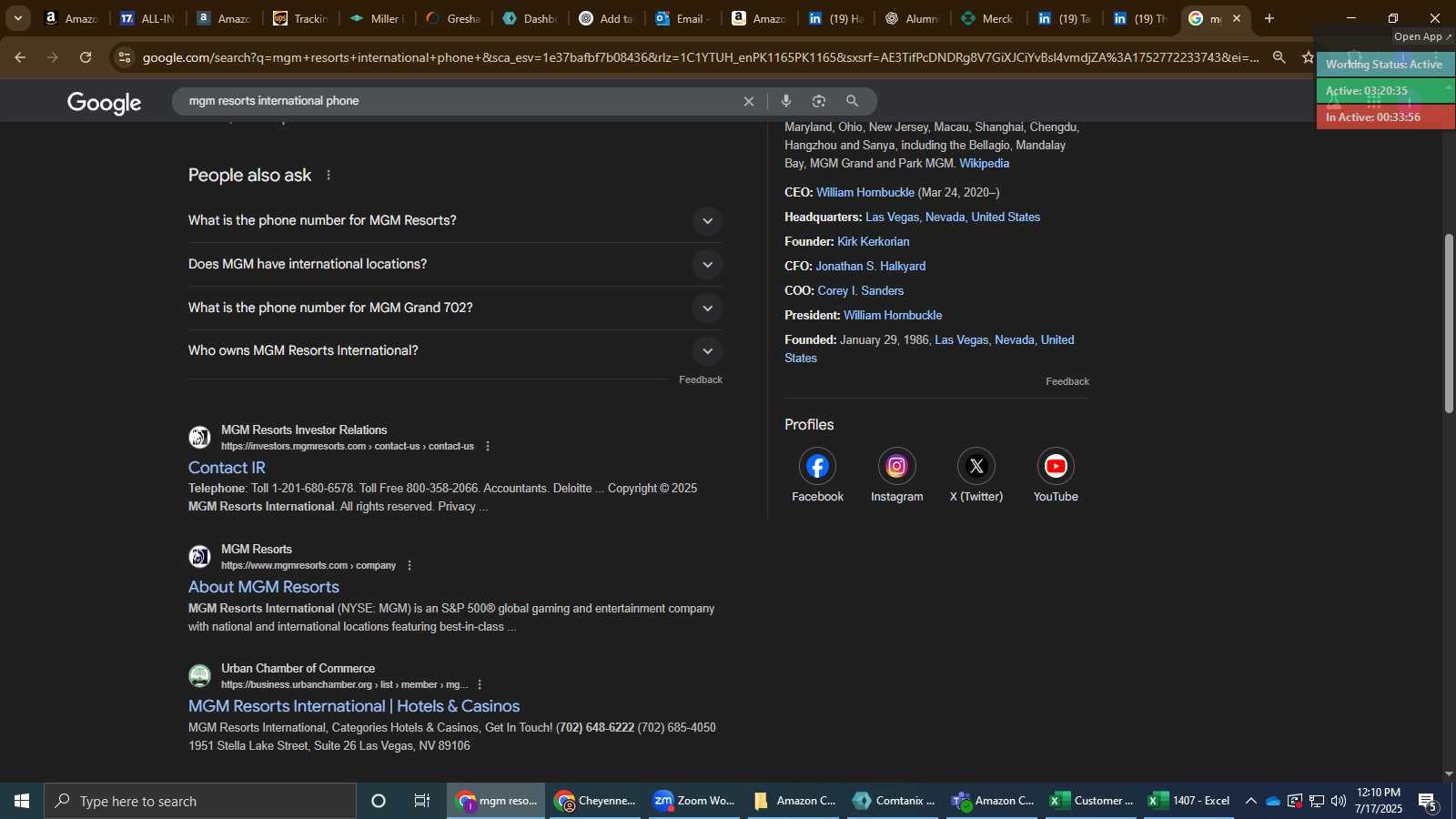Open Task View icon in taskbar
1456x819 pixels.
click(x=422, y=801)
